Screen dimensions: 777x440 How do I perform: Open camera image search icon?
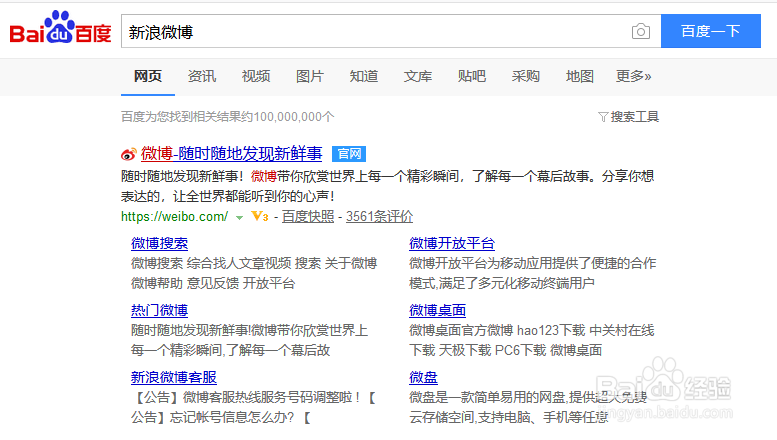[x=641, y=32]
